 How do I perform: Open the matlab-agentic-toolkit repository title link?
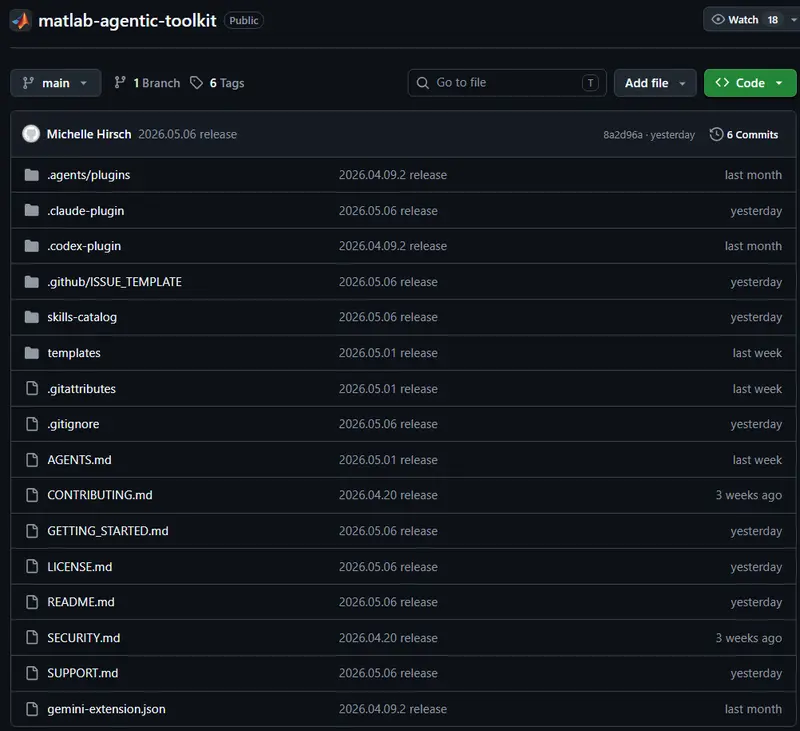coord(128,20)
